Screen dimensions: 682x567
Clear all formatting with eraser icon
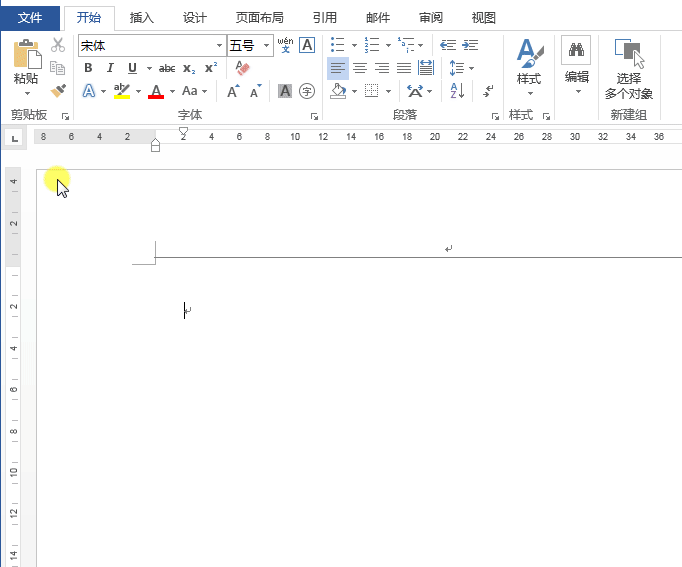coord(242,68)
